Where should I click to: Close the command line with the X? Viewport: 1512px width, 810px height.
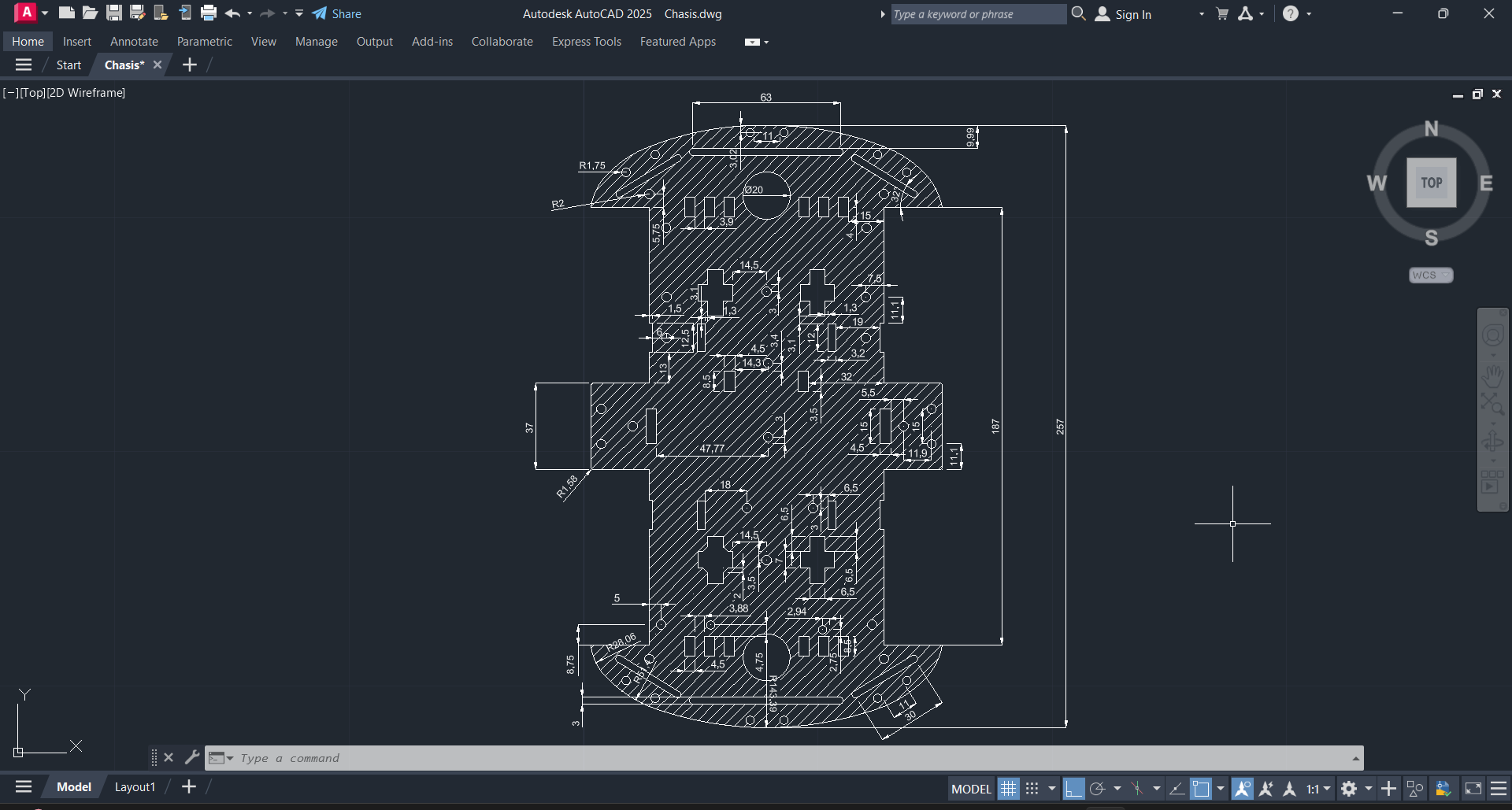tap(169, 757)
